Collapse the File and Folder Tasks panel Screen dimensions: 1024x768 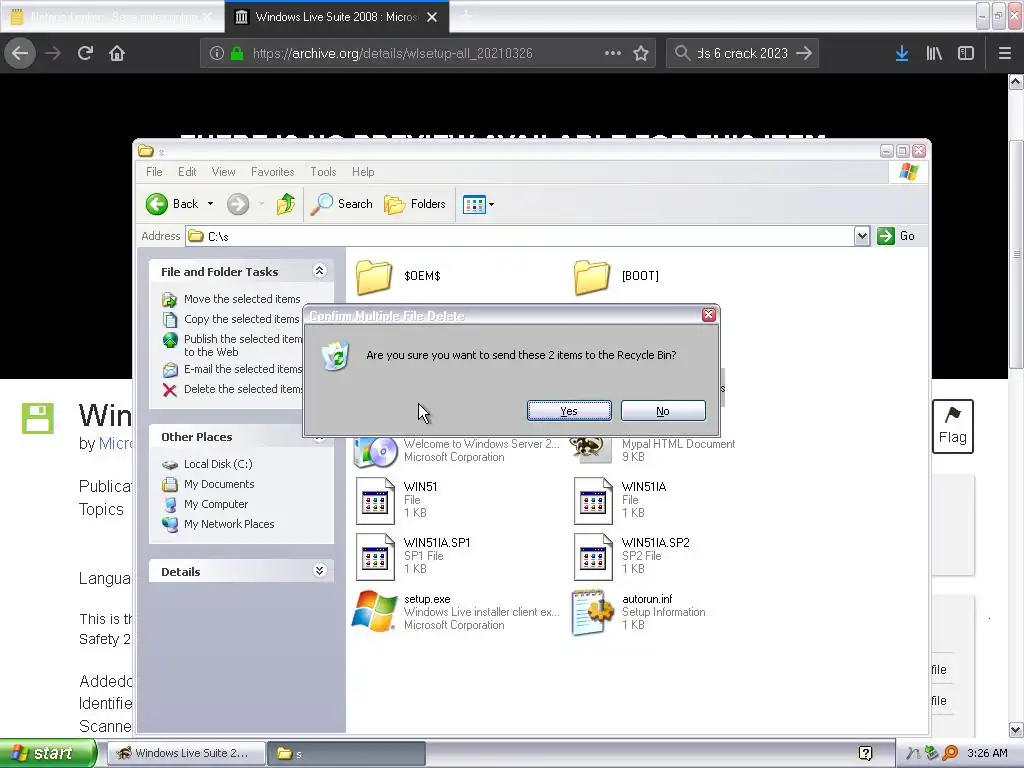tap(319, 270)
